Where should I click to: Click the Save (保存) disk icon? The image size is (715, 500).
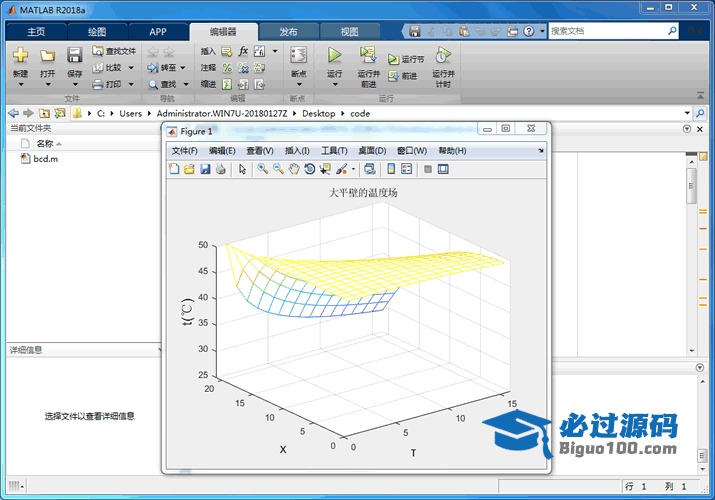pos(74,55)
